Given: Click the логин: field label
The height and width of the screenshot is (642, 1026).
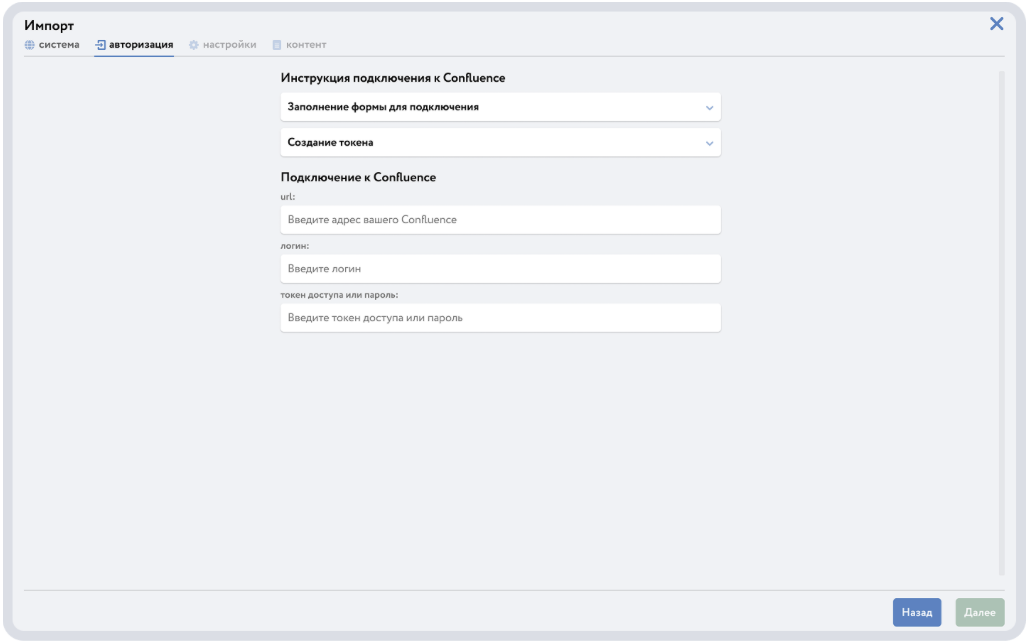Looking at the screenshot, I should pyautogui.click(x=294, y=245).
